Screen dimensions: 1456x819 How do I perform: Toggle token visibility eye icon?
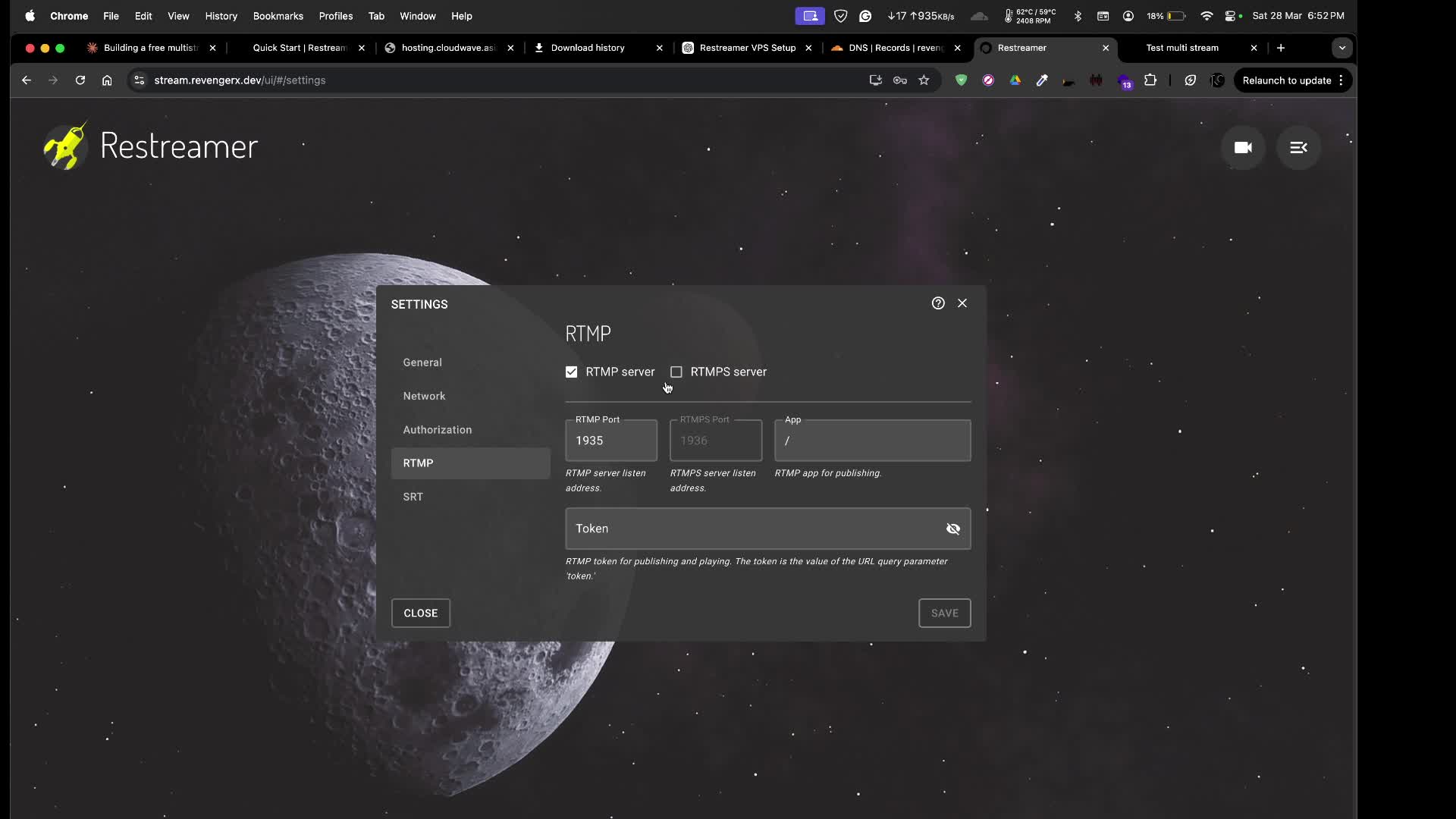point(953,529)
